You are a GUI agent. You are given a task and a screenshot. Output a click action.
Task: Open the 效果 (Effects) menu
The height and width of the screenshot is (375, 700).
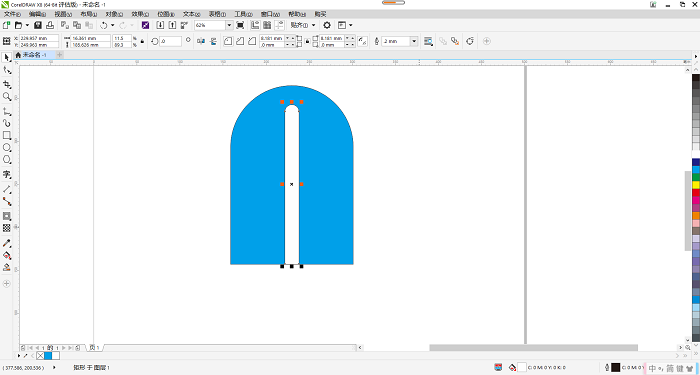(140, 14)
